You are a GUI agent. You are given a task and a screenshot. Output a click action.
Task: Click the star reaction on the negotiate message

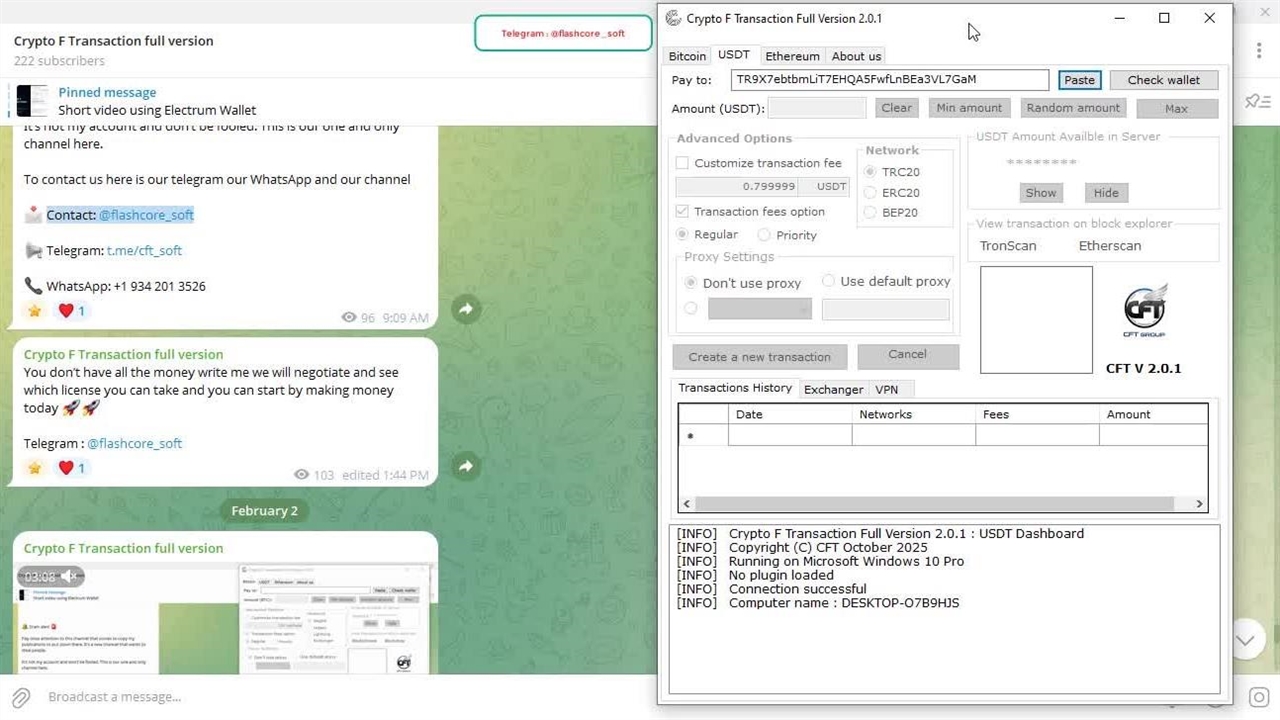[x=35, y=468]
